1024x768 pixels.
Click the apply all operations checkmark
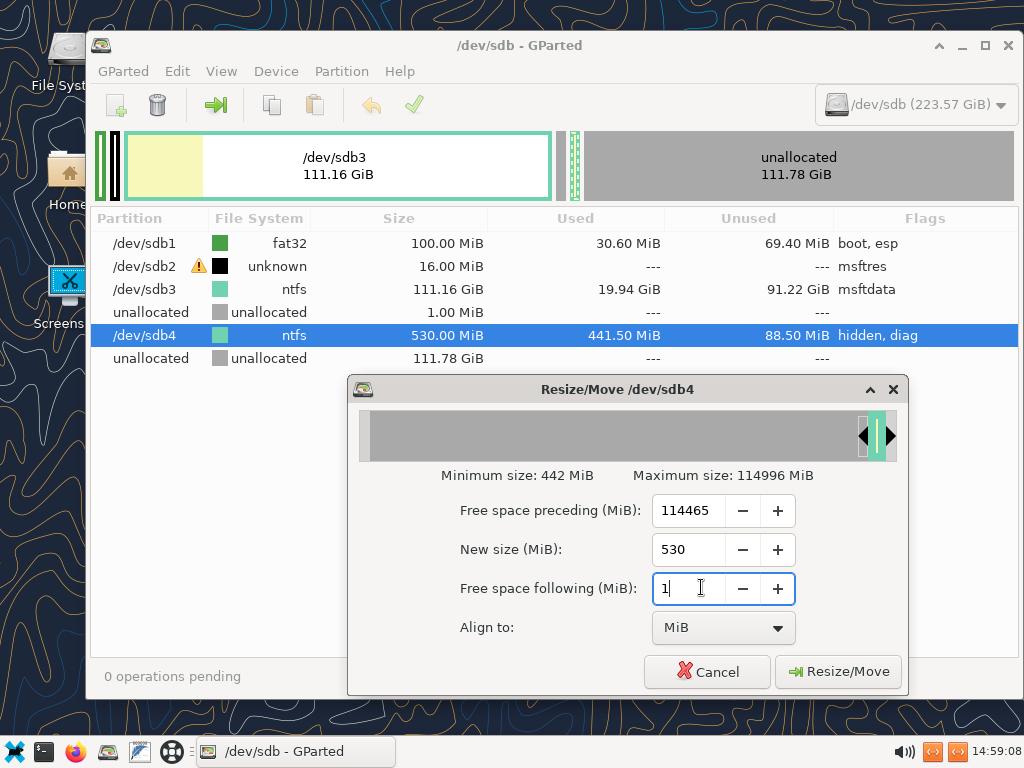tap(414, 105)
